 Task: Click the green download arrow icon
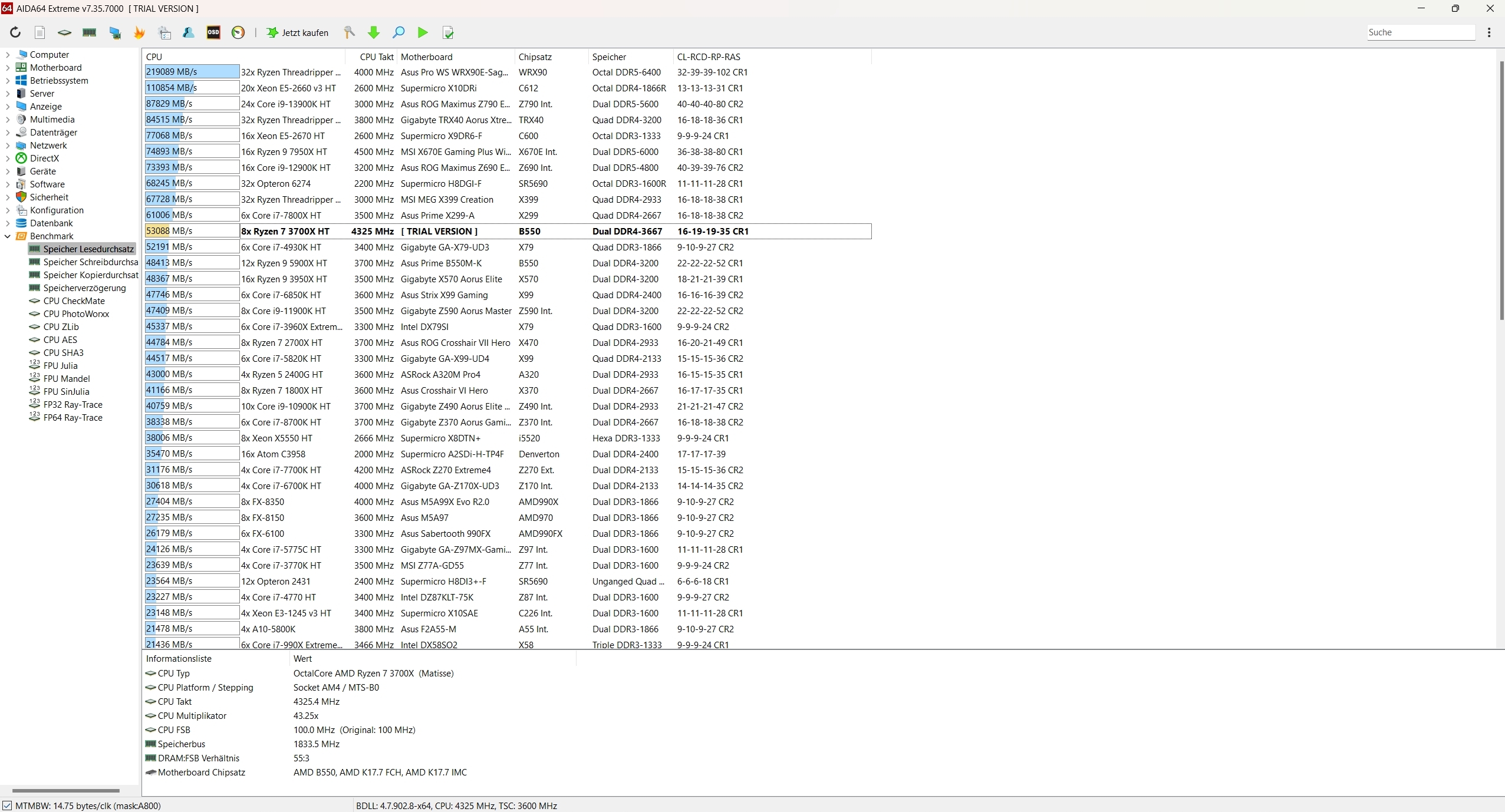click(374, 32)
